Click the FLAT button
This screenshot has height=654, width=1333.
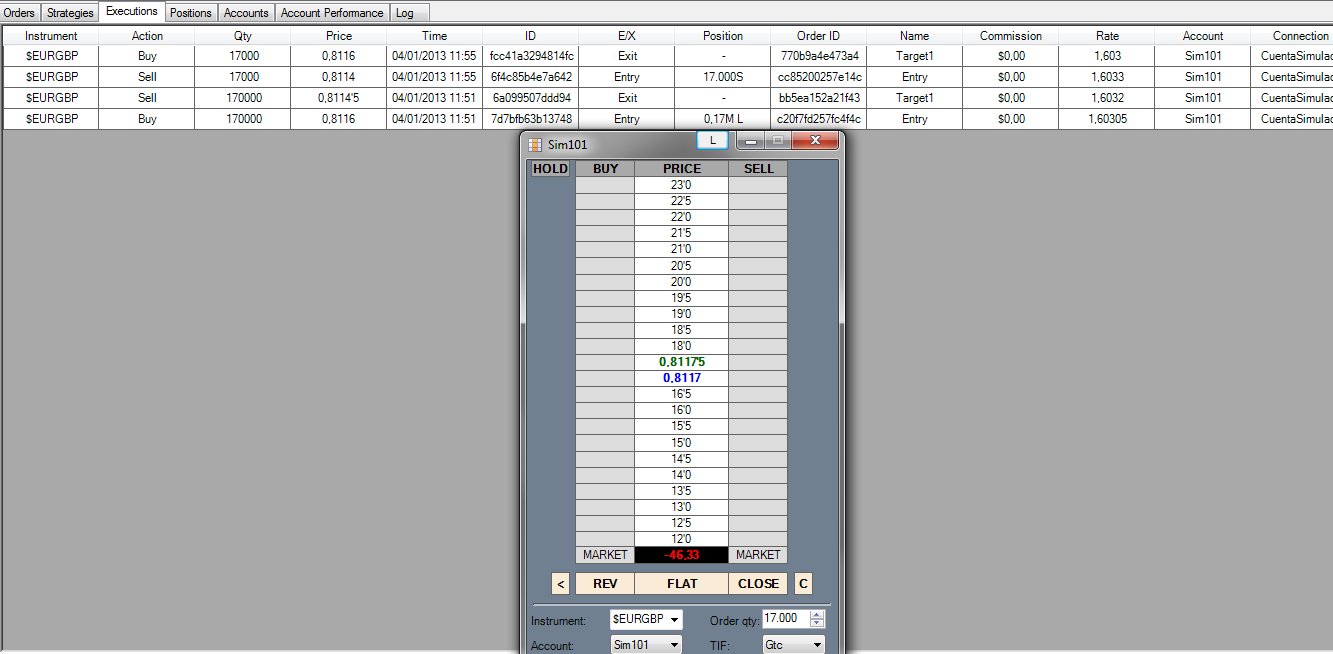682,584
